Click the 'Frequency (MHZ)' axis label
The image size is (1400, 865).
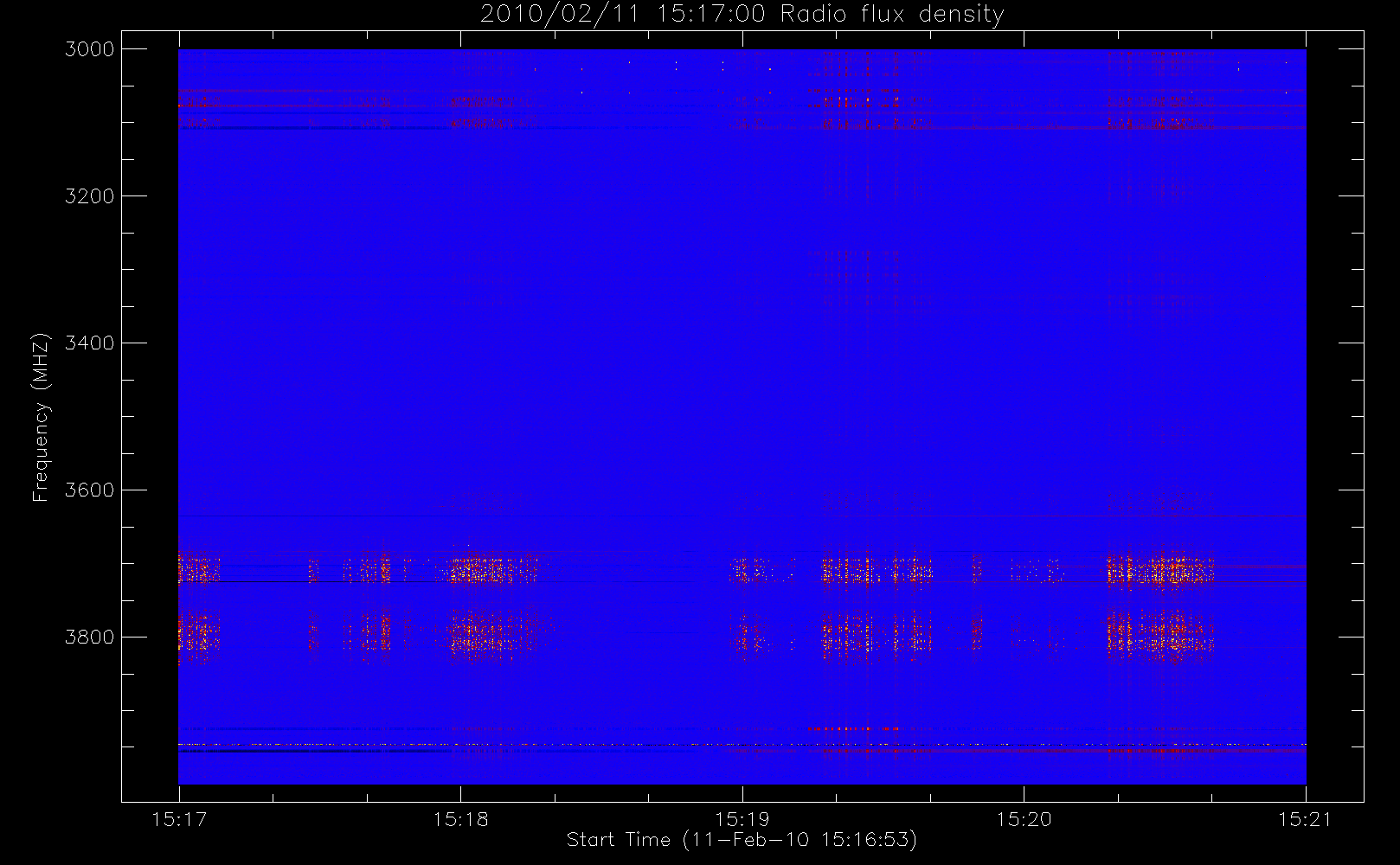[x=41, y=417]
